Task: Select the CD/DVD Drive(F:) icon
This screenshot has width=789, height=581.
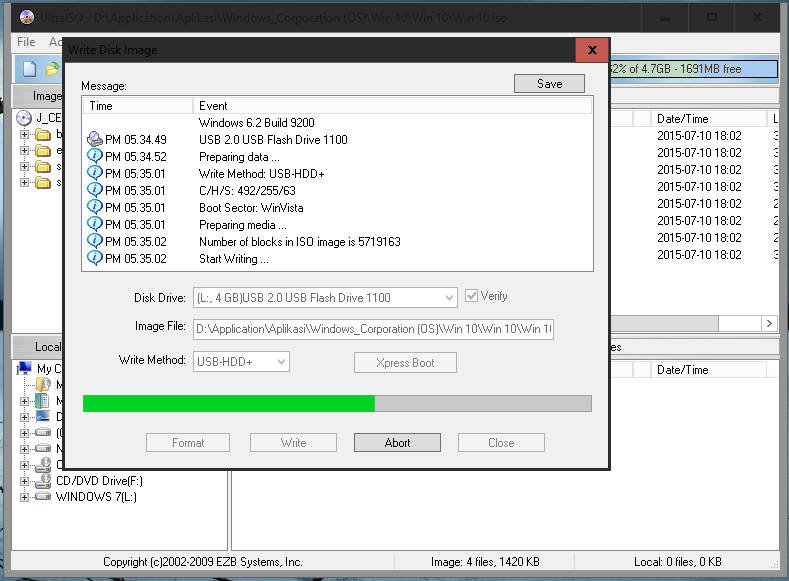Action: click(x=43, y=481)
